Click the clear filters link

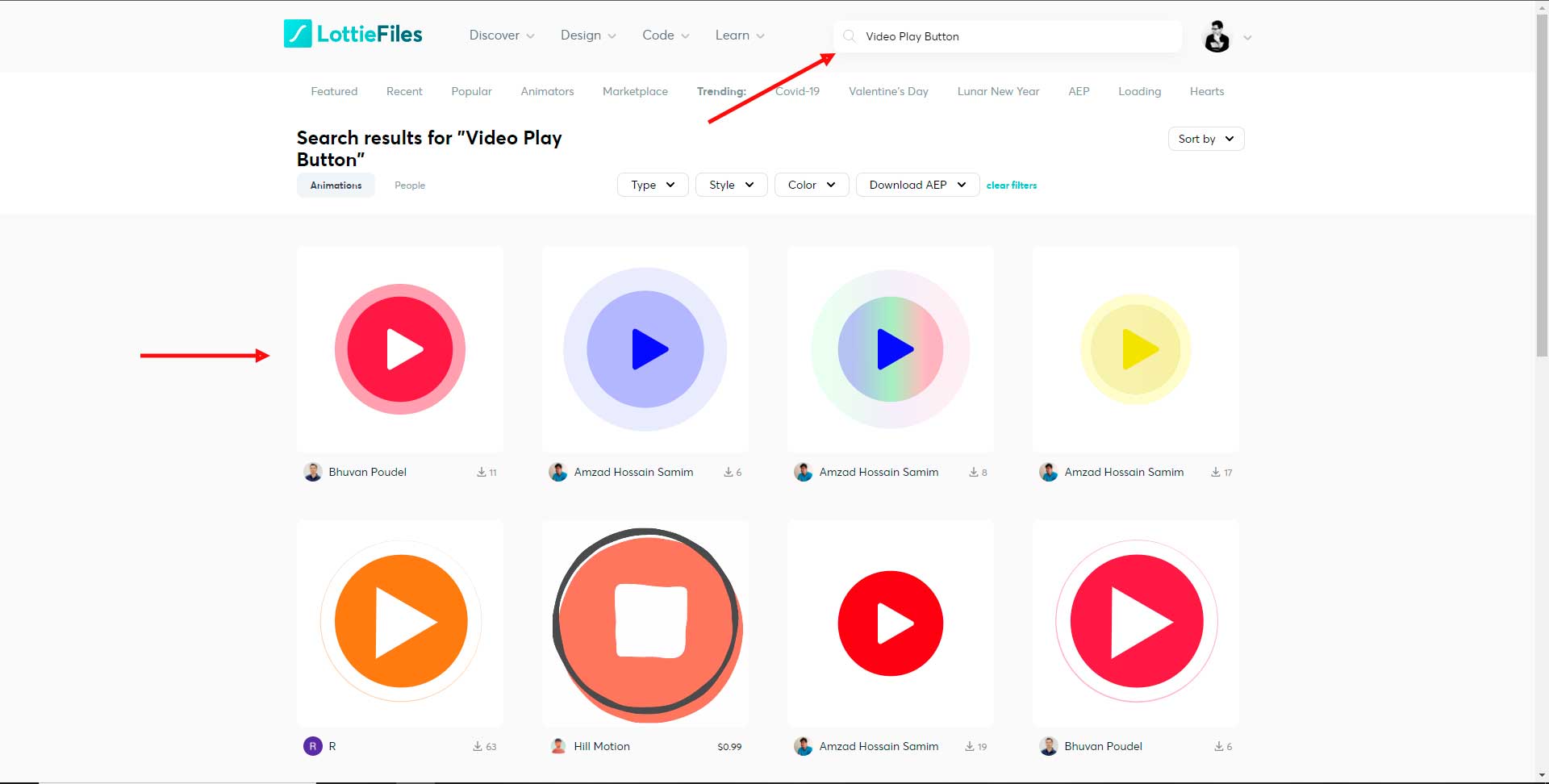pos(1012,186)
